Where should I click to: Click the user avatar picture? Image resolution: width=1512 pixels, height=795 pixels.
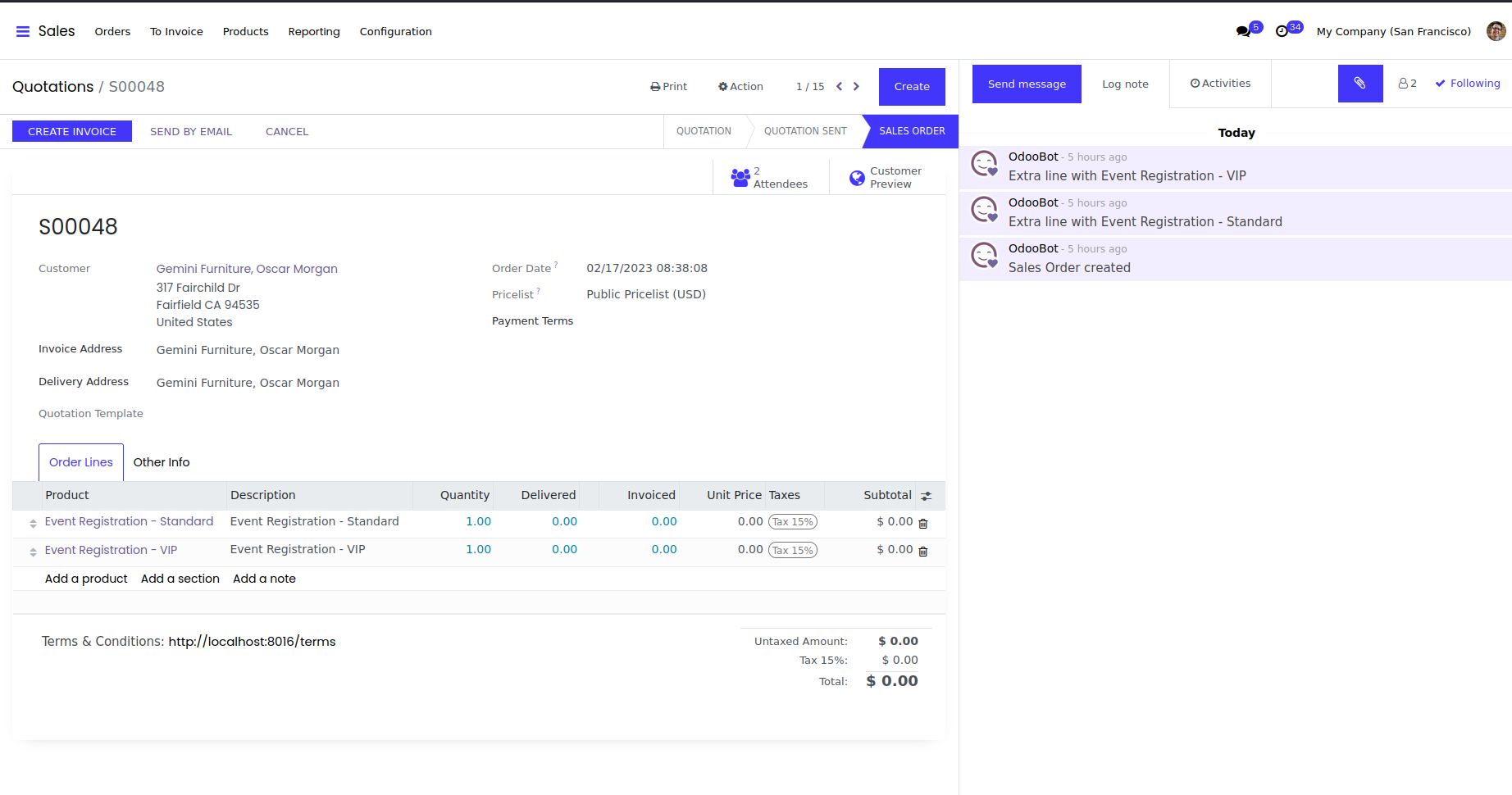(x=1496, y=31)
